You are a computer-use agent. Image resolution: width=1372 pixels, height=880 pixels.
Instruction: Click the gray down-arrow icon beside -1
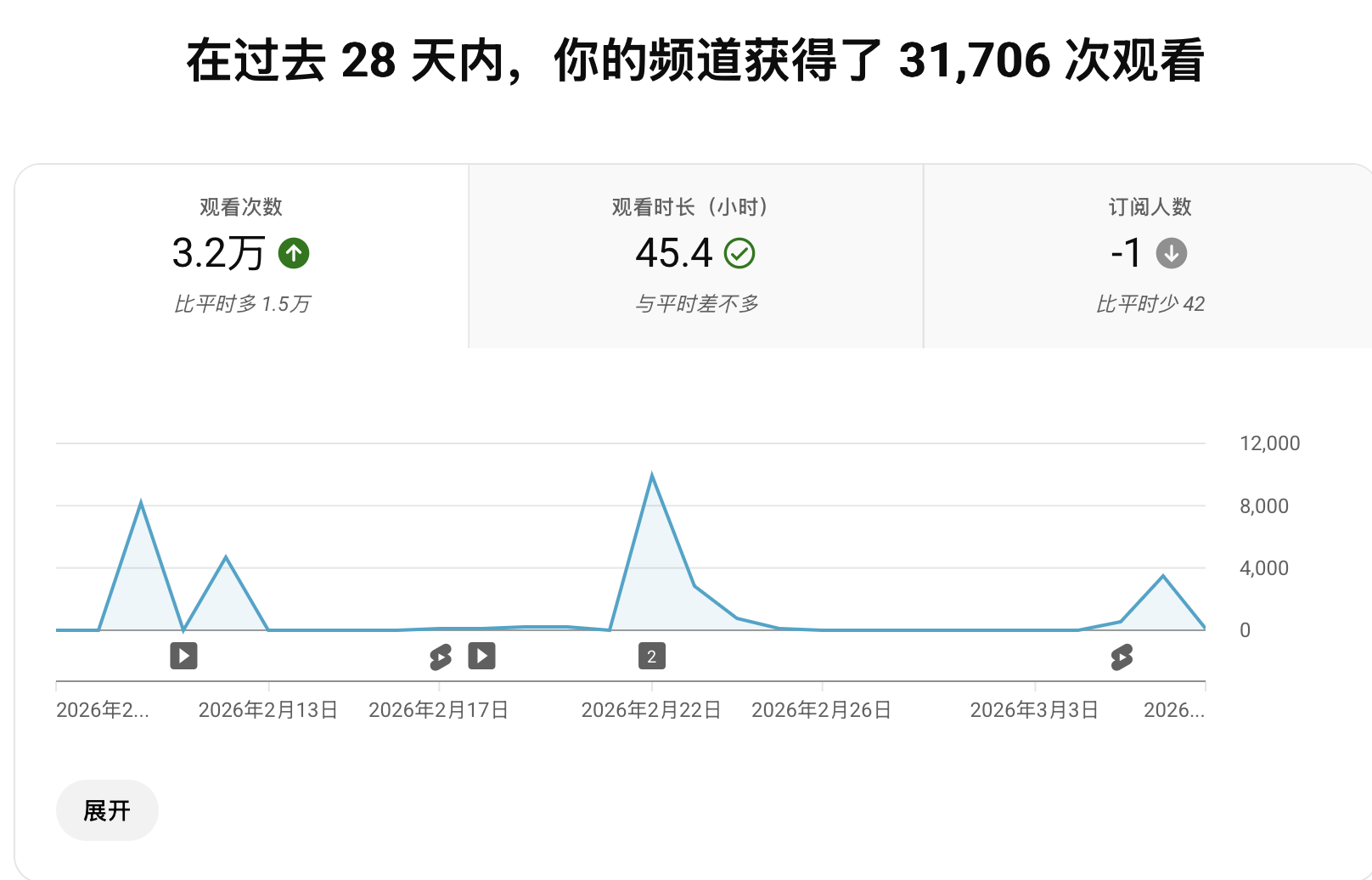click(x=1172, y=253)
